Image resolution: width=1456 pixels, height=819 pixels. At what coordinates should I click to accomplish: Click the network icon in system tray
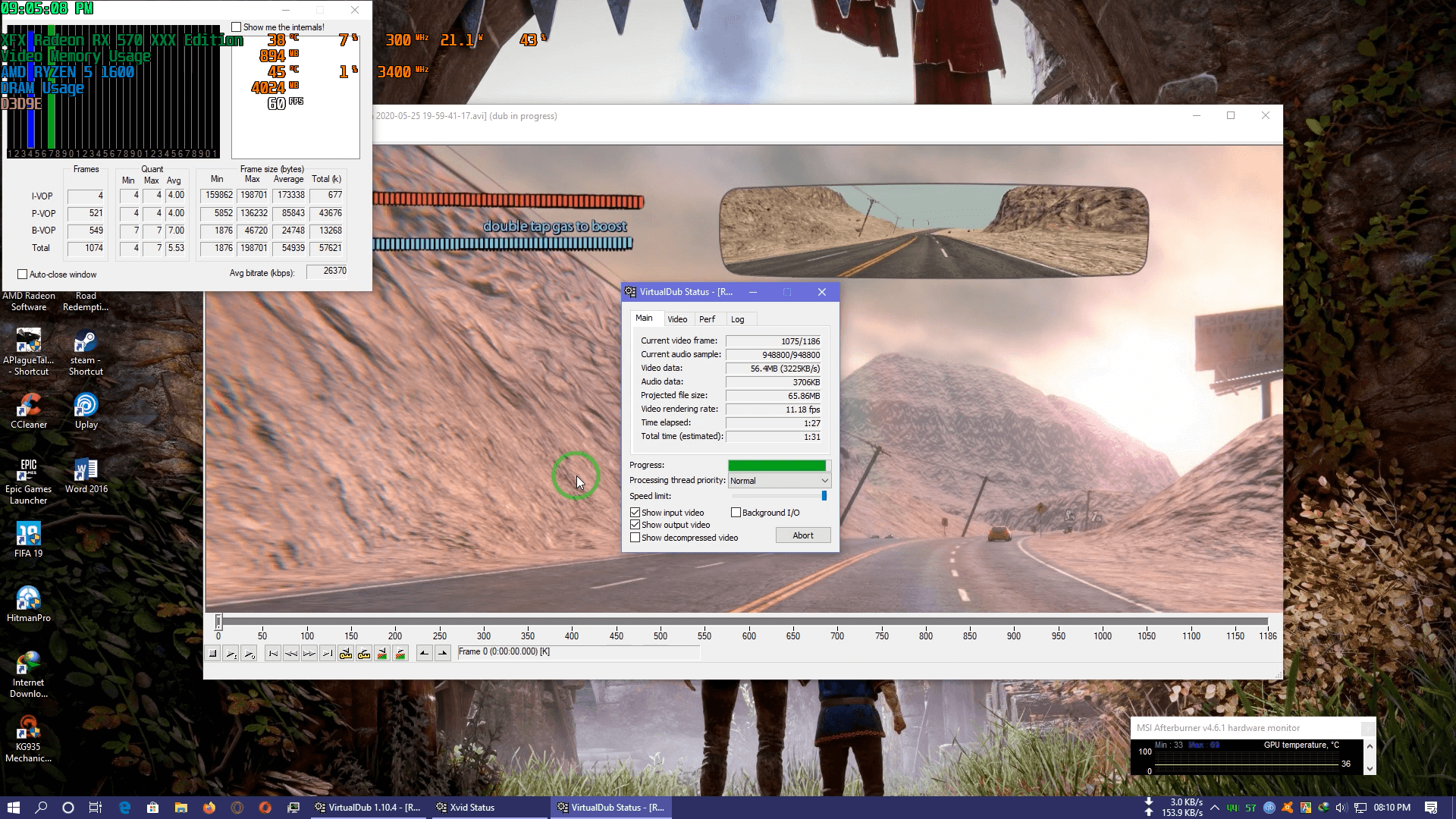1360,808
